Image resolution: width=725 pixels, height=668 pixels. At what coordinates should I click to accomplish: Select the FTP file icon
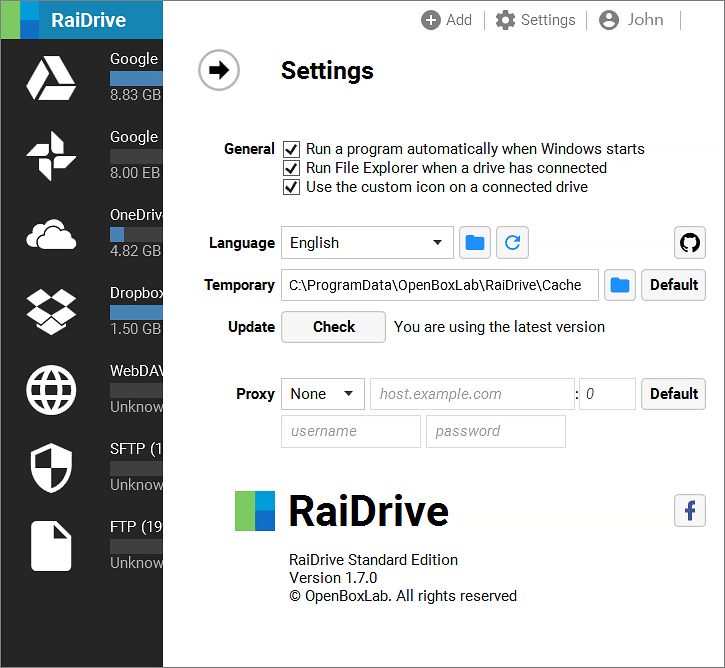(51, 546)
